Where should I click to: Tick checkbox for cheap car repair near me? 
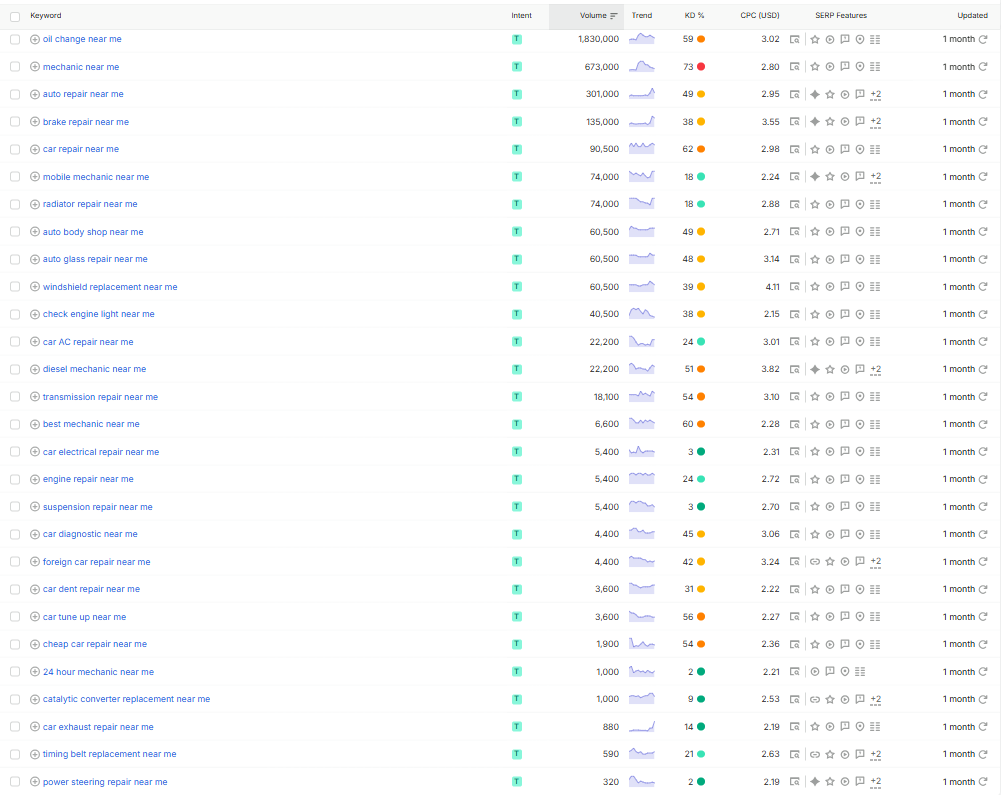[15, 644]
